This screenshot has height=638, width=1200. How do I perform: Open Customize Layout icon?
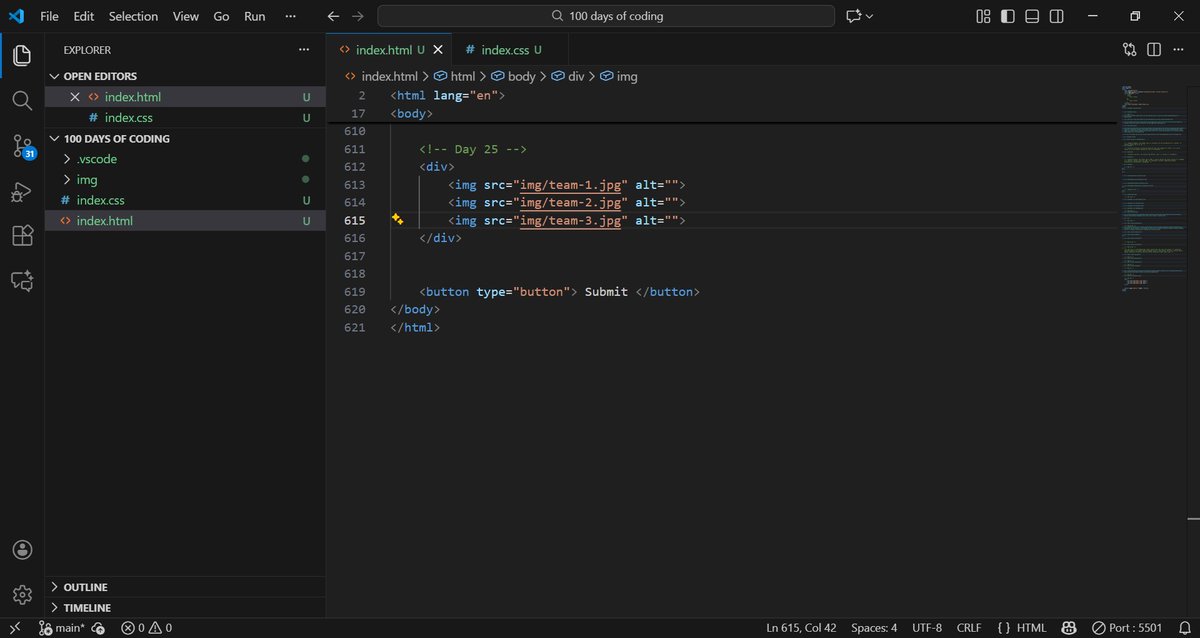[983, 16]
